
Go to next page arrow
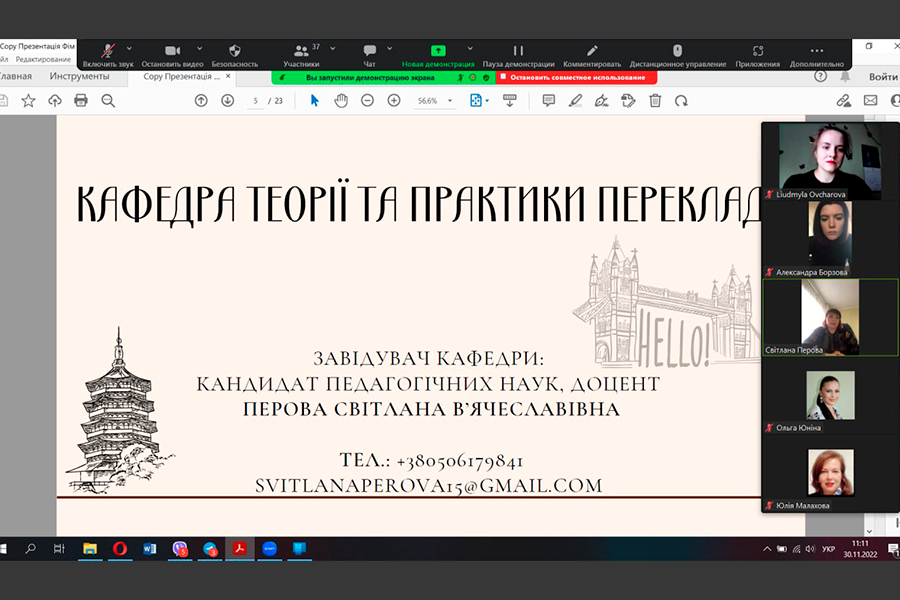(227, 101)
